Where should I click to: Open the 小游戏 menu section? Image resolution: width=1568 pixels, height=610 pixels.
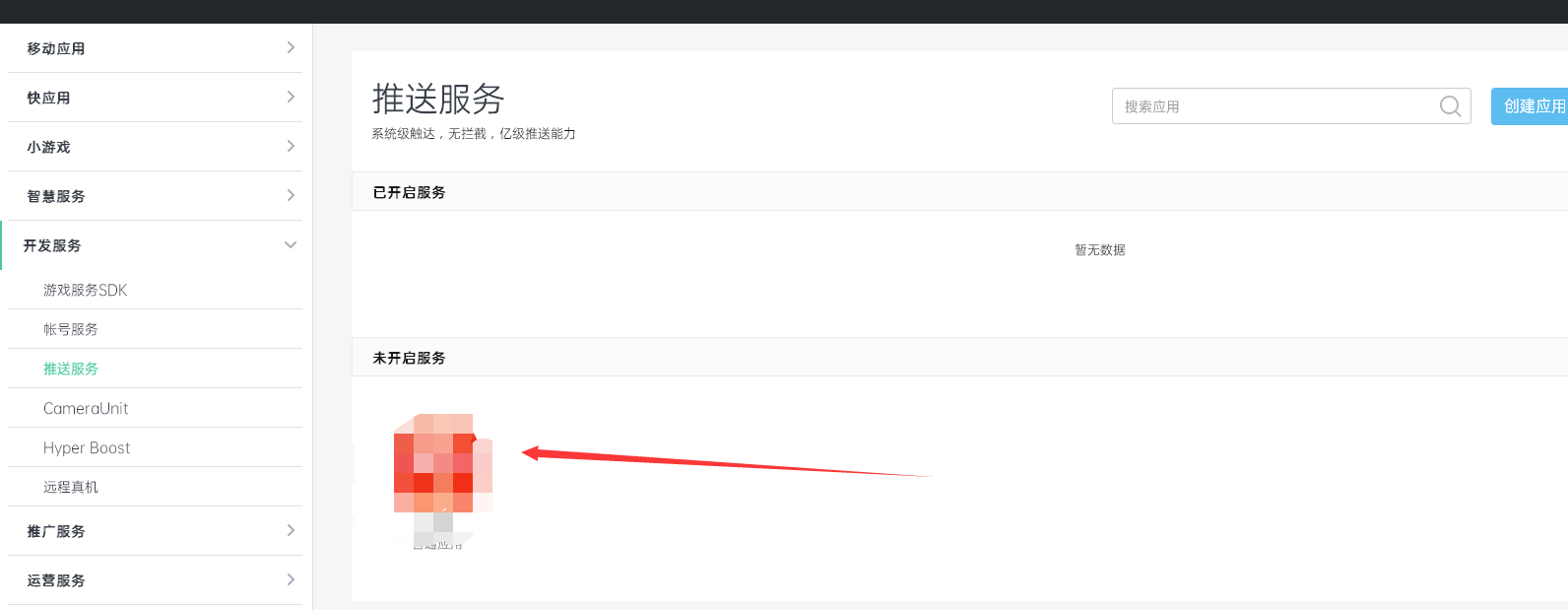[x=155, y=147]
